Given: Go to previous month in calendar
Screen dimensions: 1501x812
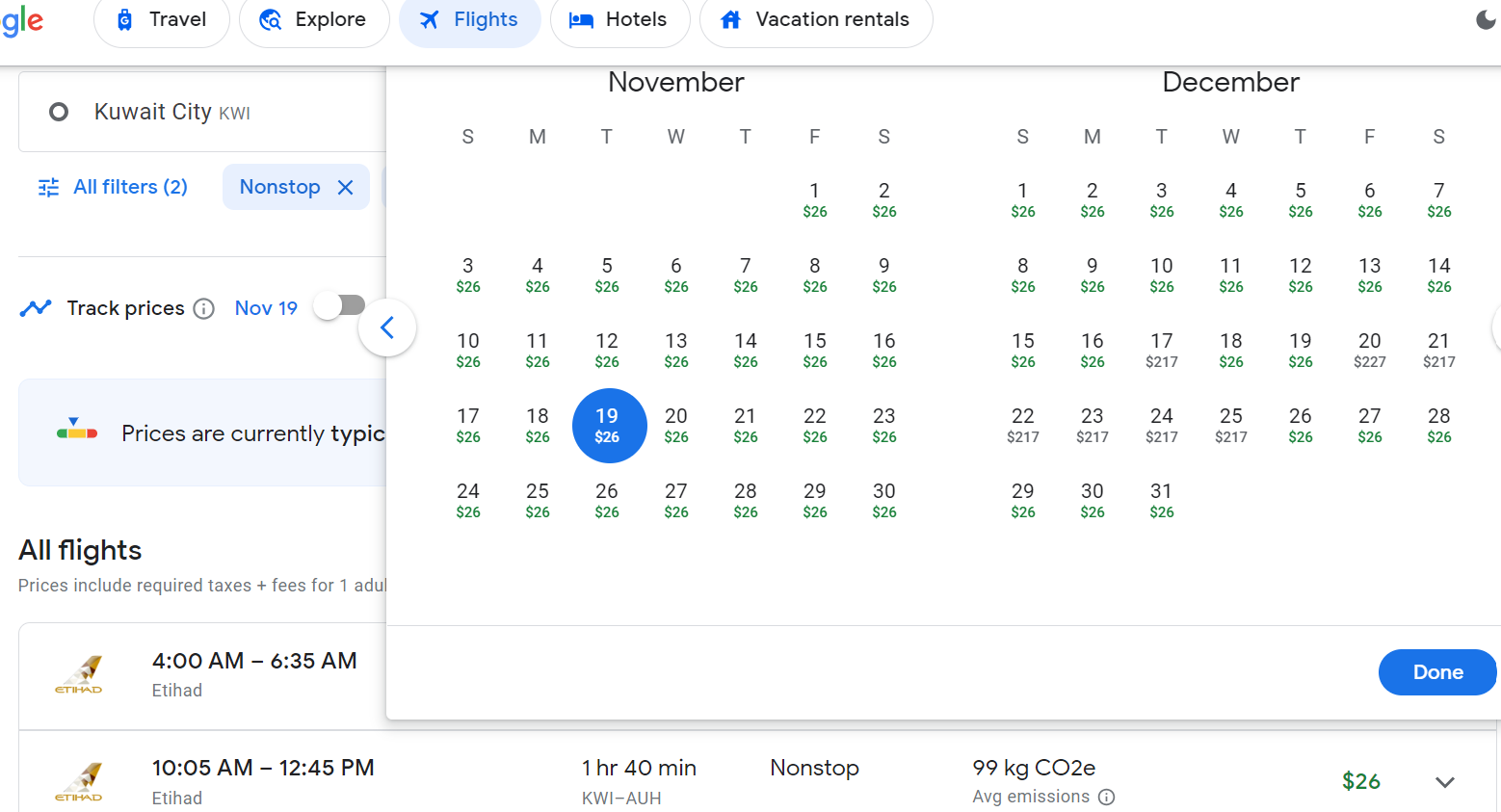Looking at the screenshot, I should tap(387, 328).
